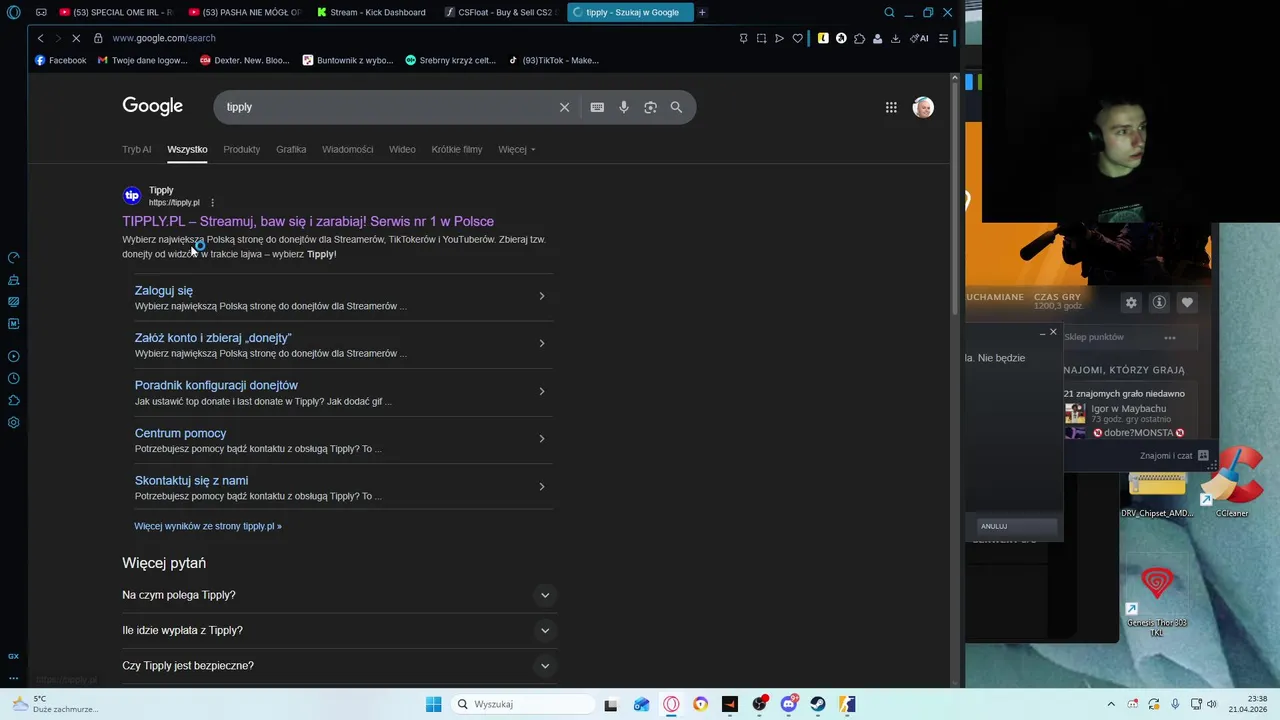The height and width of the screenshot is (720, 1280).
Task: Click the Google search text field
Action: click(x=390, y=107)
